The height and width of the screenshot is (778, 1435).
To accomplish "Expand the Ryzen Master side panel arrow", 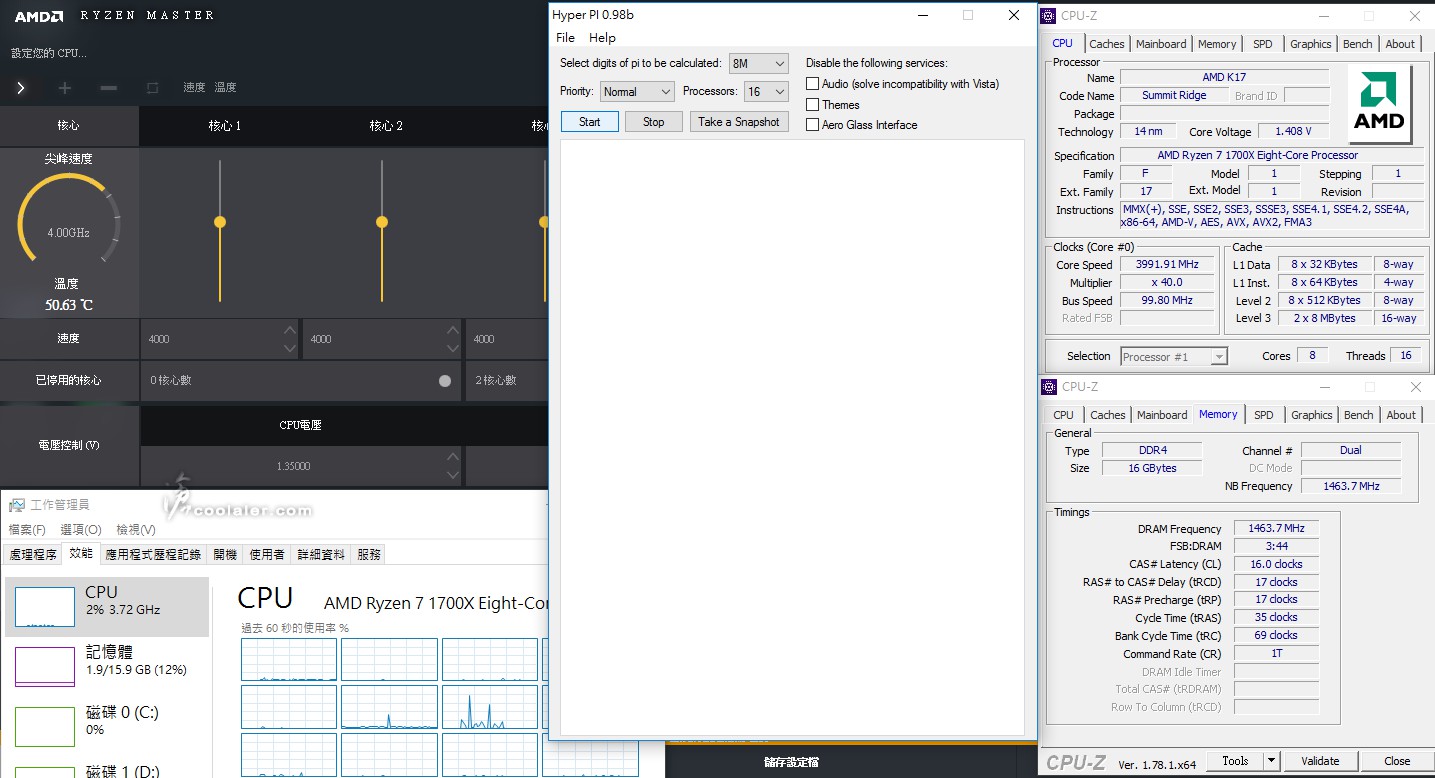I will pyautogui.click(x=20, y=88).
